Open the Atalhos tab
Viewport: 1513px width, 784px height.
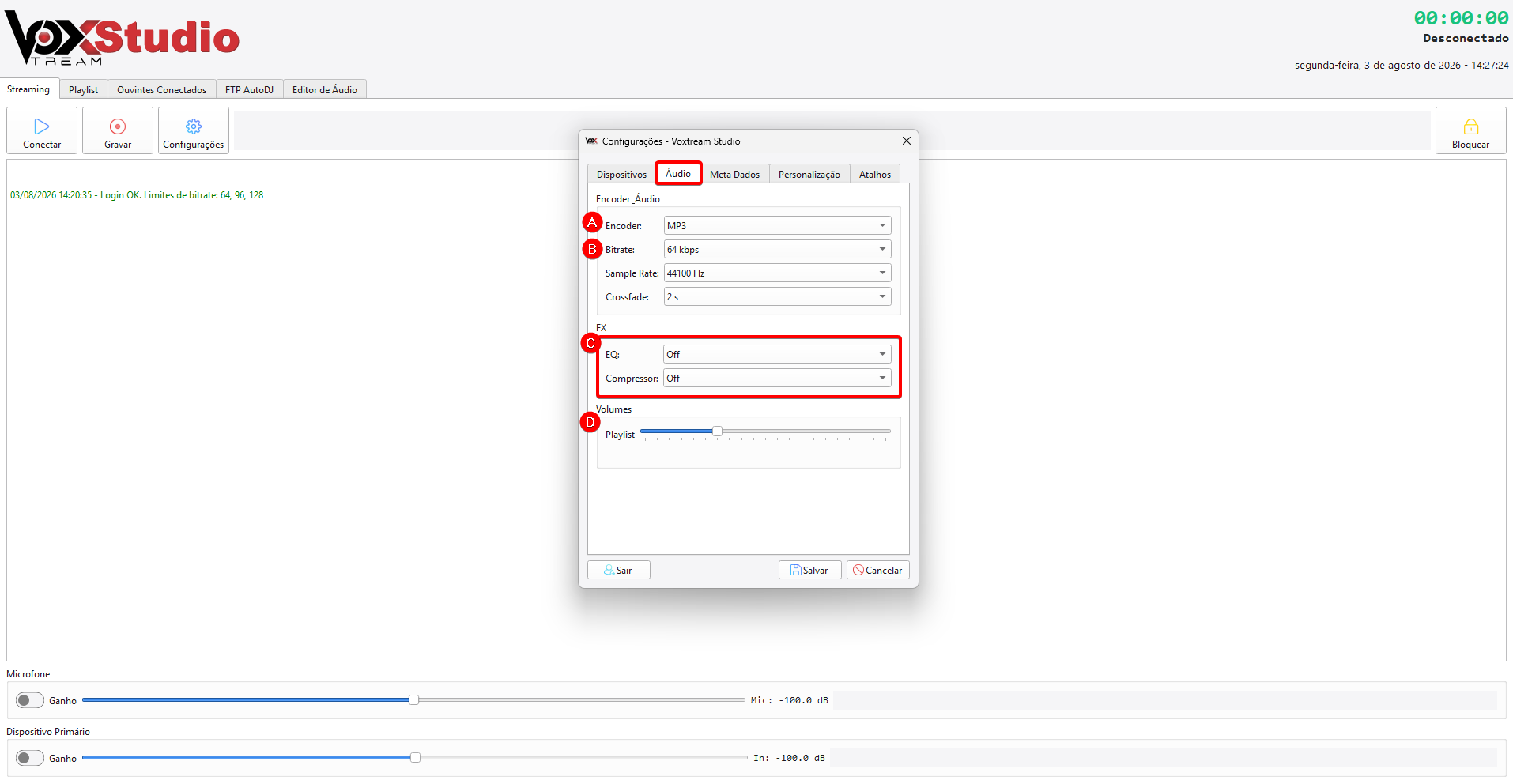coord(875,175)
